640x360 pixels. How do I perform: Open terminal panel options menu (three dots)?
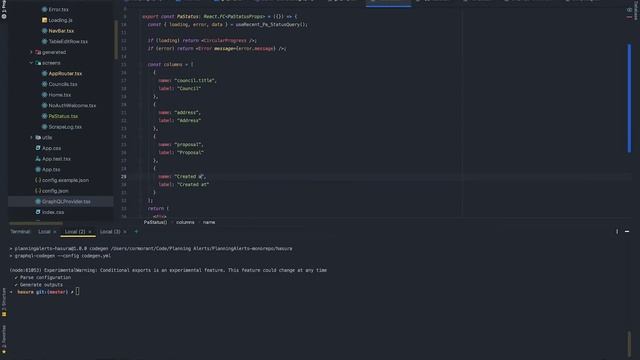[617, 231]
